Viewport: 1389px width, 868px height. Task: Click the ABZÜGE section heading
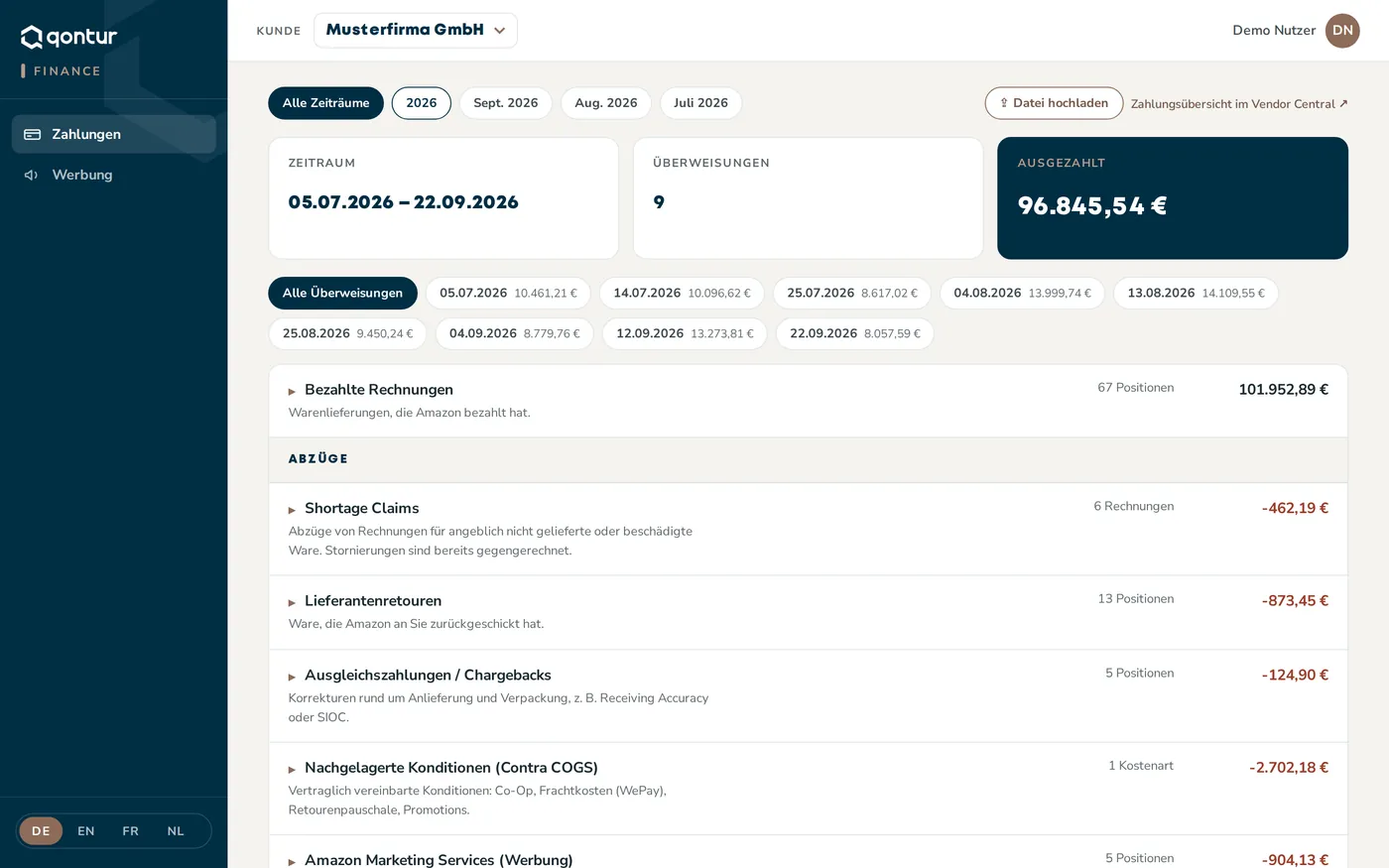[x=318, y=459]
